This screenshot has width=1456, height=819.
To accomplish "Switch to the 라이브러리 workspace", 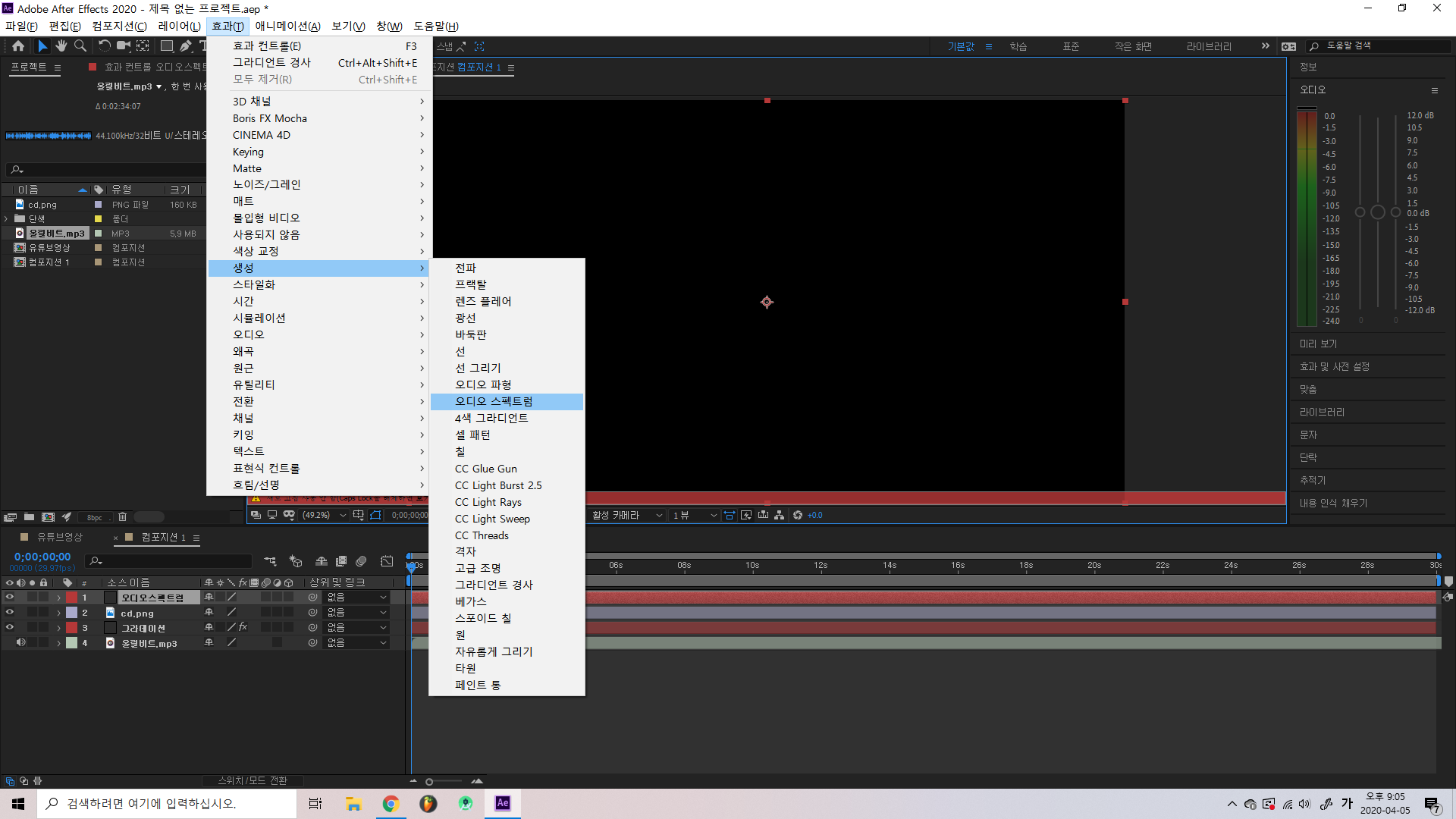I will (x=1209, y=46).
